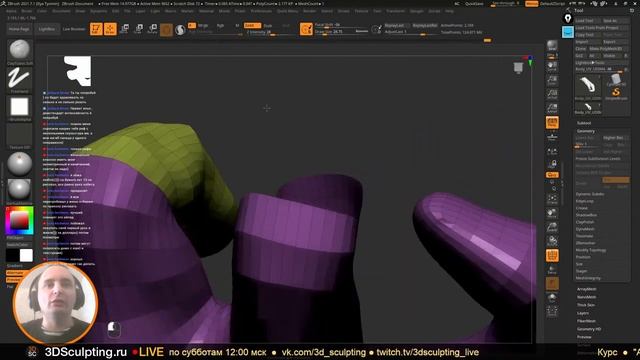This screenshot has width=640, height=360.
Task: Open the ClayBuildup brush thumbnail
Action: pos(19,50)
